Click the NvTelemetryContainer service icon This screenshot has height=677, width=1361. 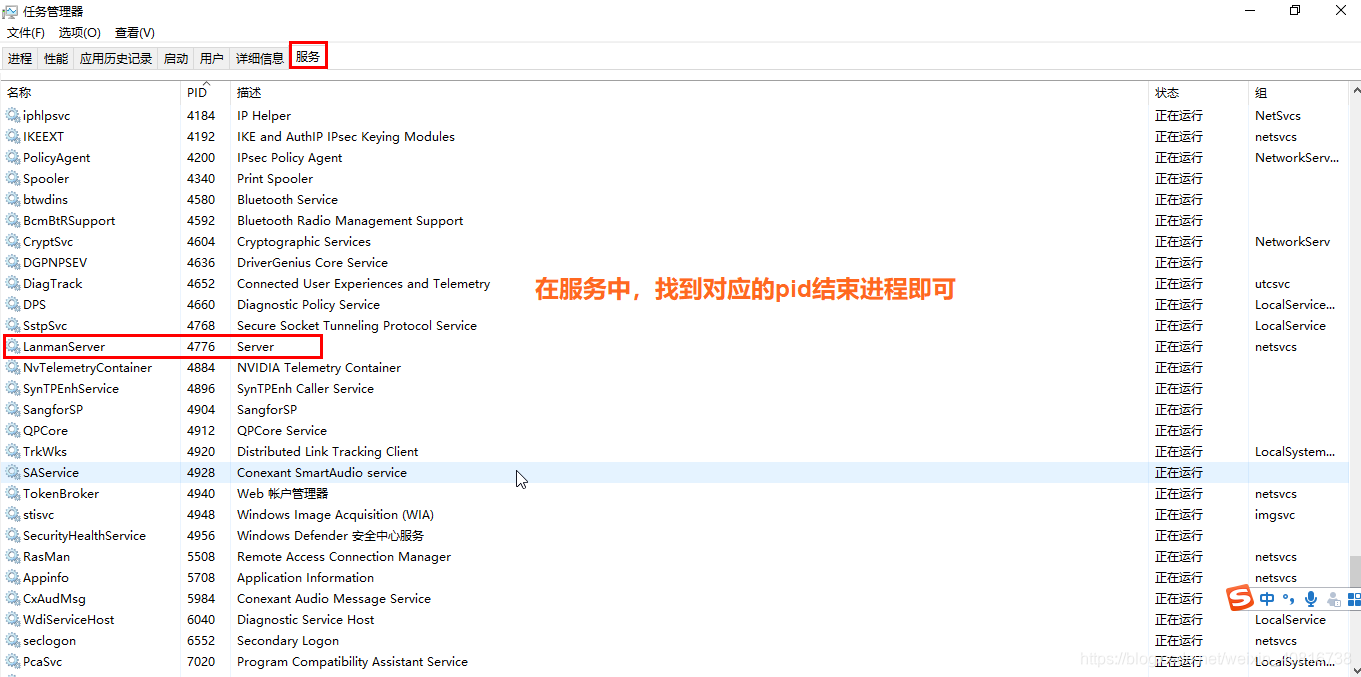(13, 368)
